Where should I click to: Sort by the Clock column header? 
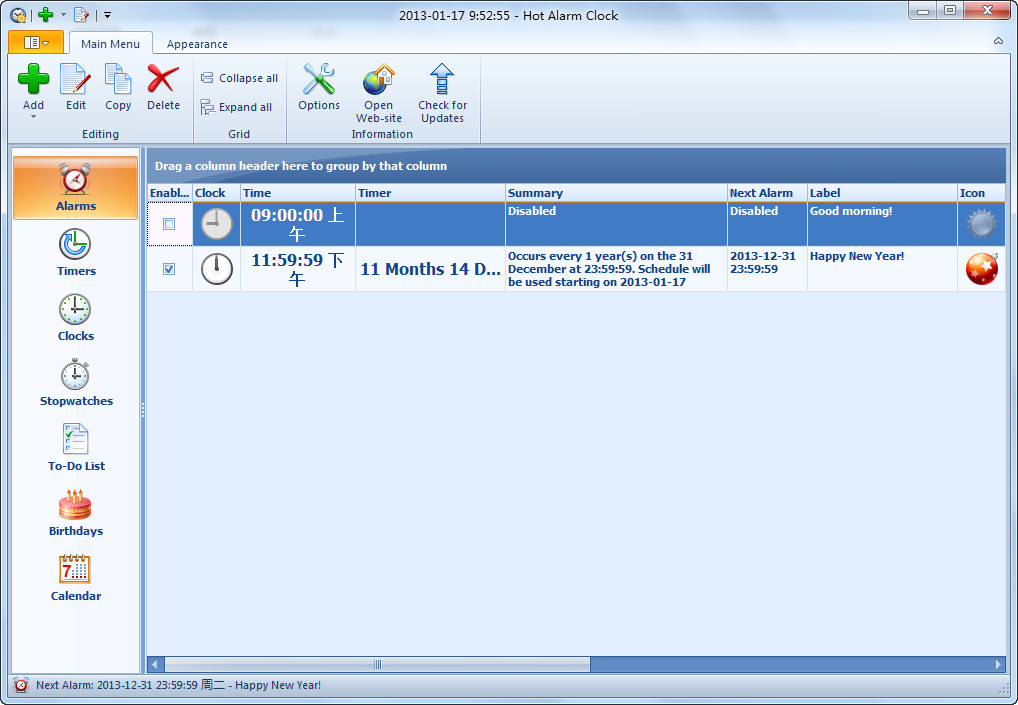tap(216, 193)
